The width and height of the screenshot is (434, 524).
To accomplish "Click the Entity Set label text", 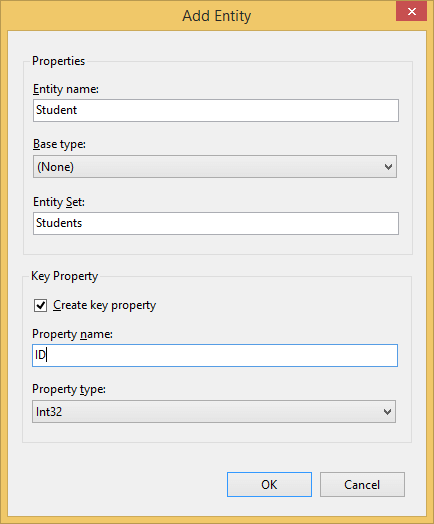I will tap(59, 202).
